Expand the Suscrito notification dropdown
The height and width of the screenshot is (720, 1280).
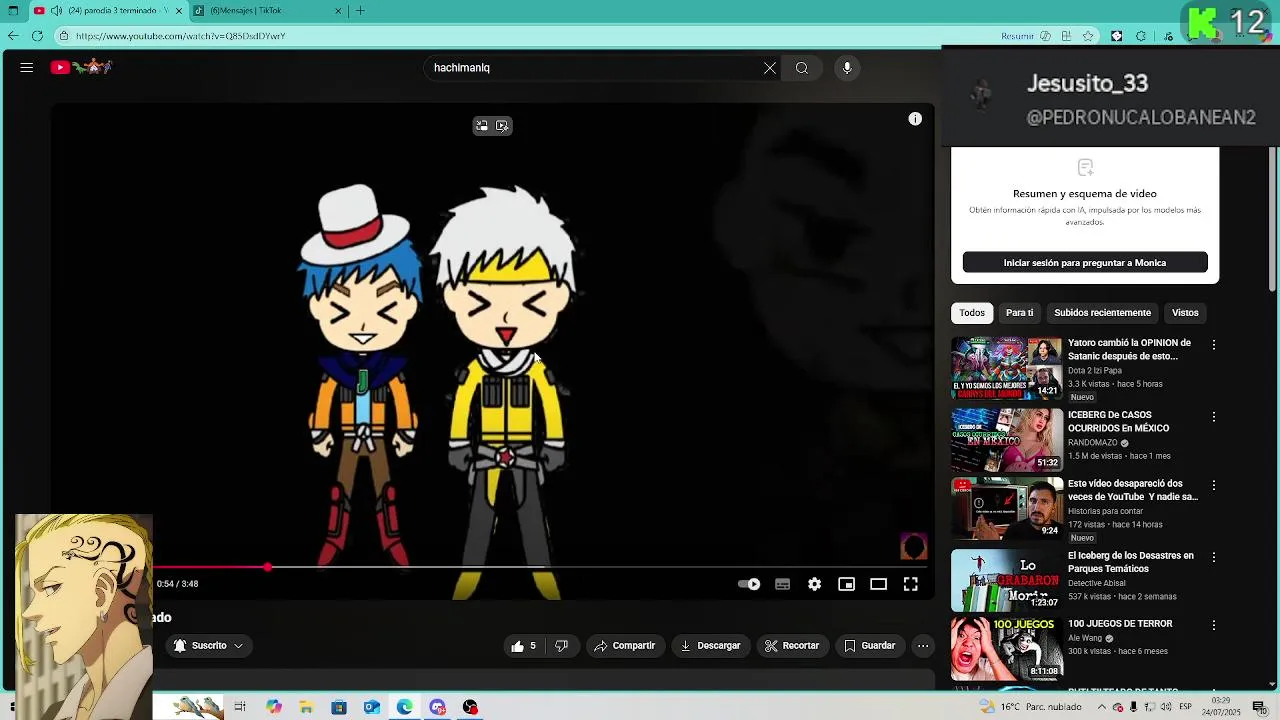click(x=209, y=646)
